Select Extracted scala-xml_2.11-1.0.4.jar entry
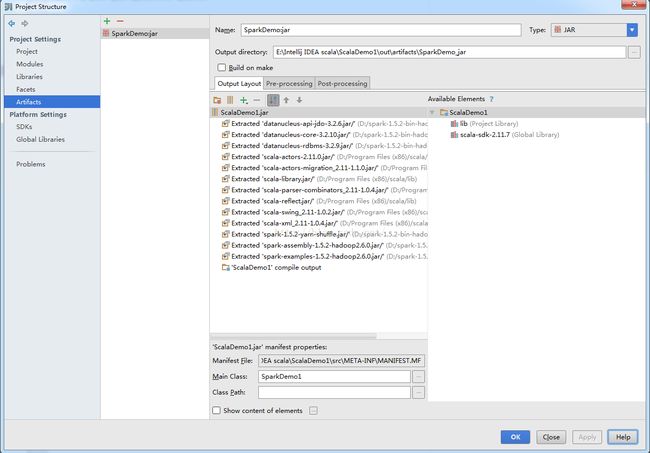This screenshot has width=650, height=453. click(325, 223)
